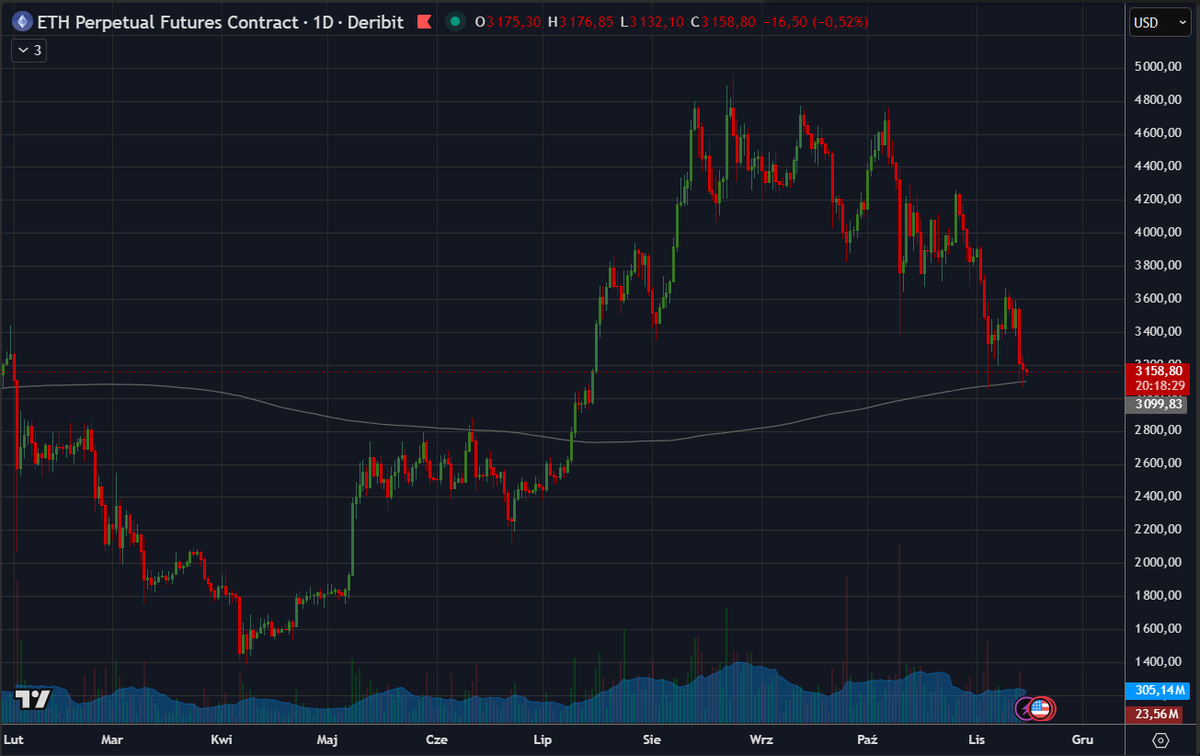Click the Ethereum logo icon beside the symbol name
Screen dimensions: 1200x756
pos(21,21)
